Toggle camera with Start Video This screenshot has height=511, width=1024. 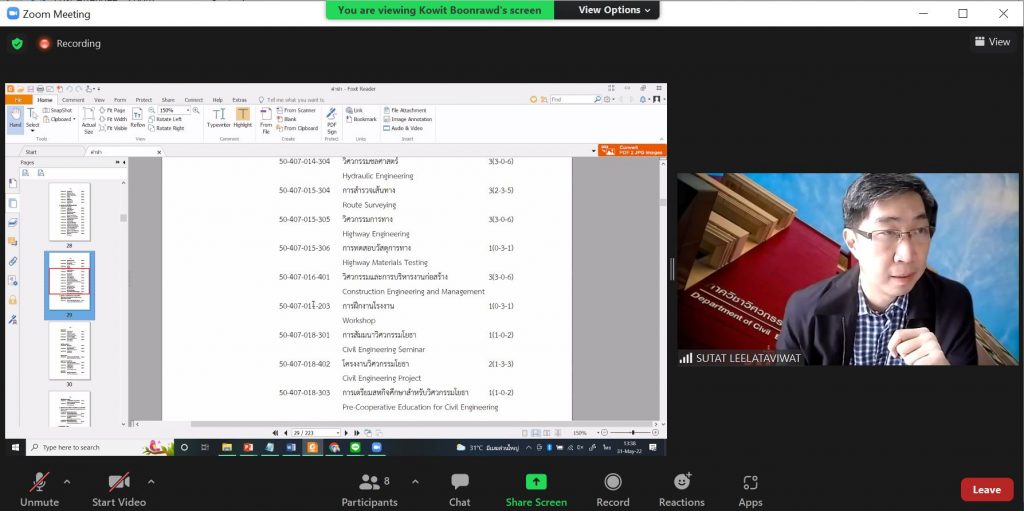pyautogui.click(x=119, y=482)
